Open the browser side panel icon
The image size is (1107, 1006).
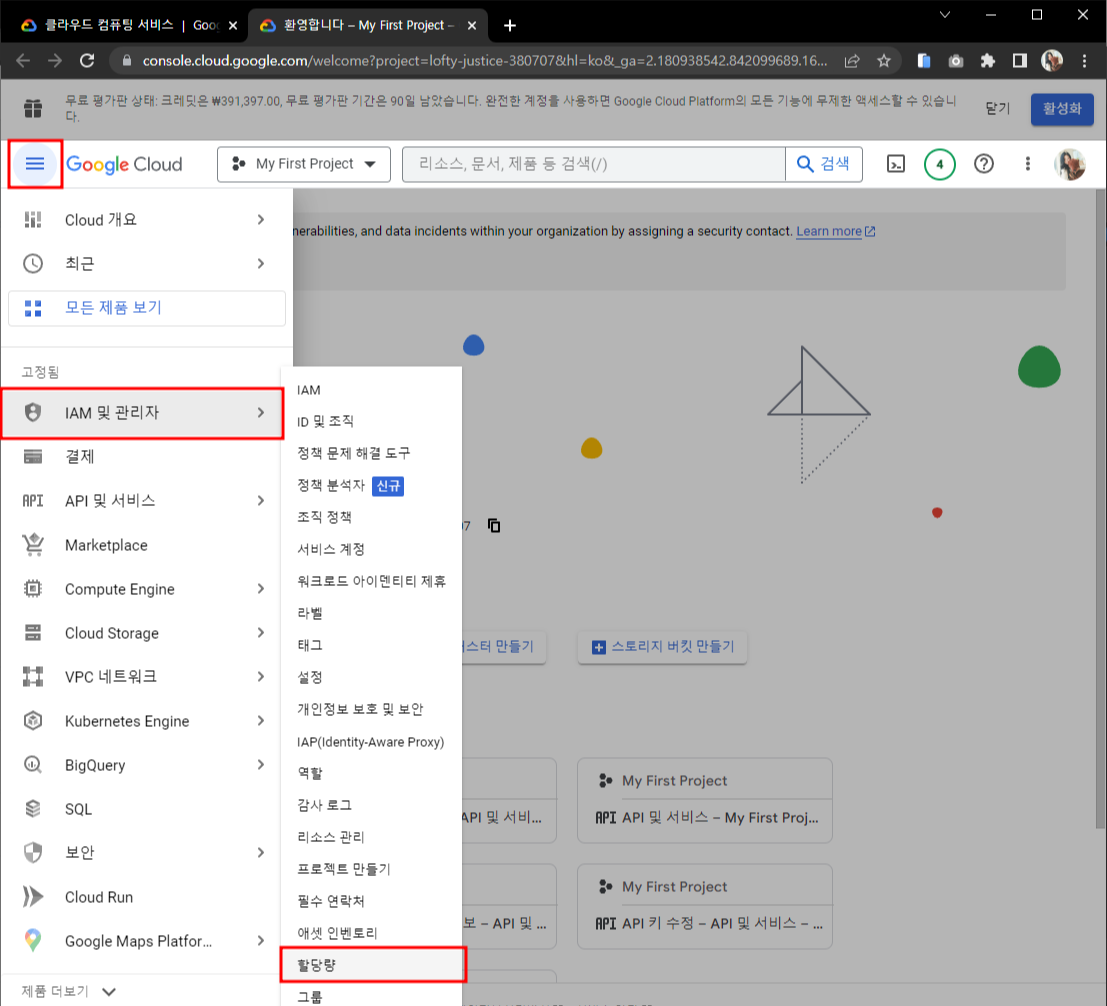point(1019,61)
